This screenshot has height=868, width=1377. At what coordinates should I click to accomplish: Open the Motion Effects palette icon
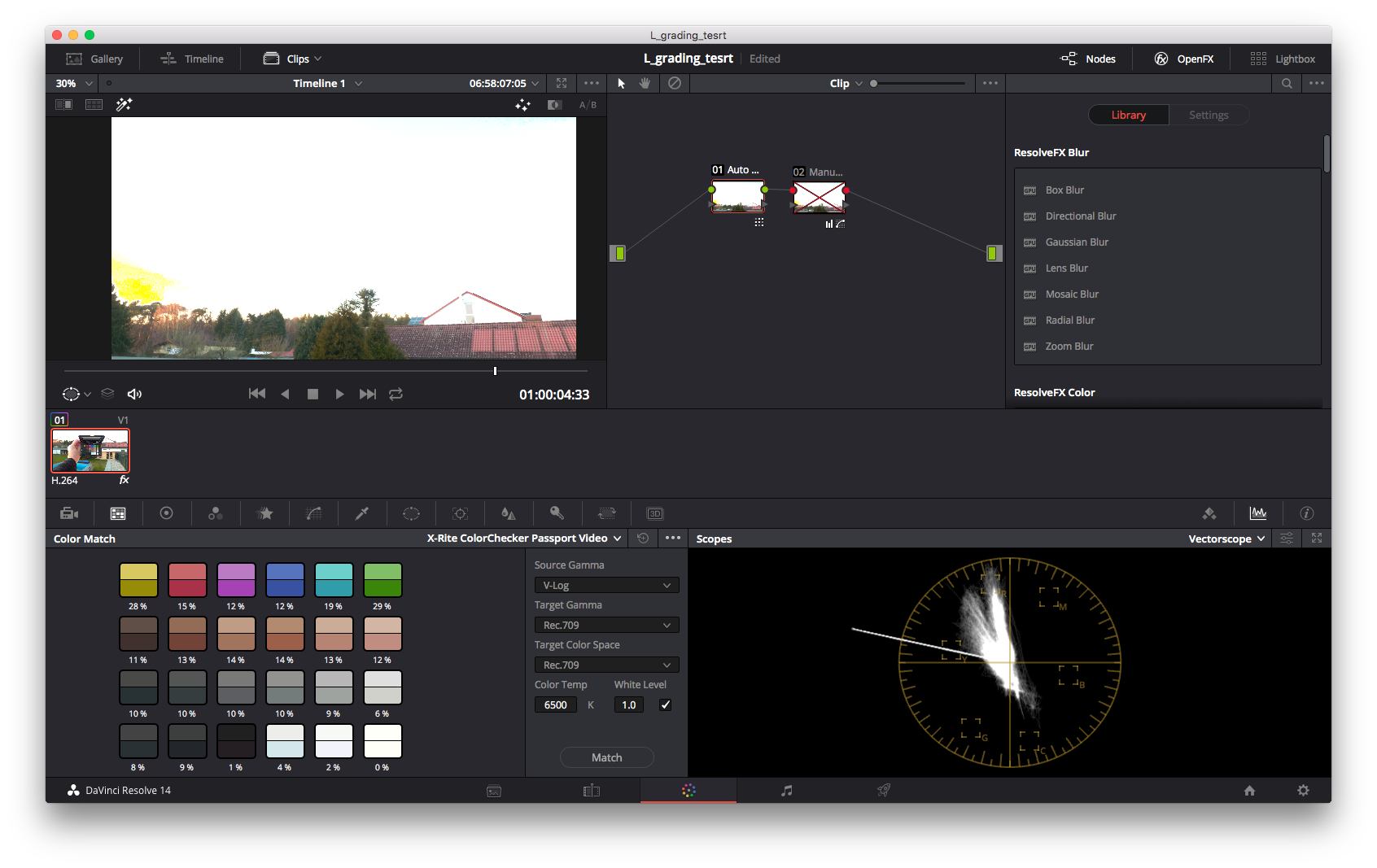click(x=264, y=513)
